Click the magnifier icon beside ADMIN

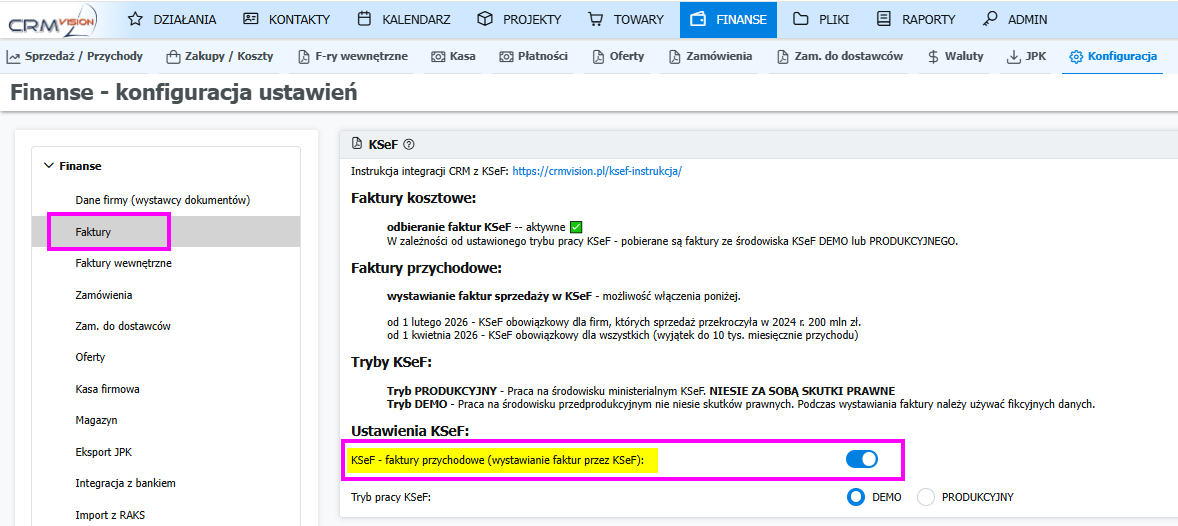point(990,20)
